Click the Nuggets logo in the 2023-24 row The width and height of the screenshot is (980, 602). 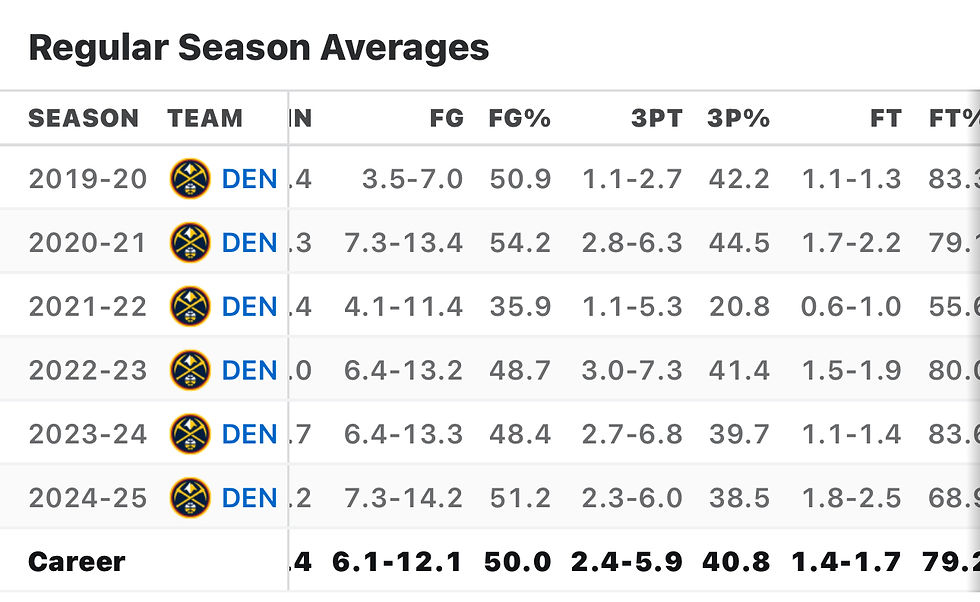coord(190,435)
